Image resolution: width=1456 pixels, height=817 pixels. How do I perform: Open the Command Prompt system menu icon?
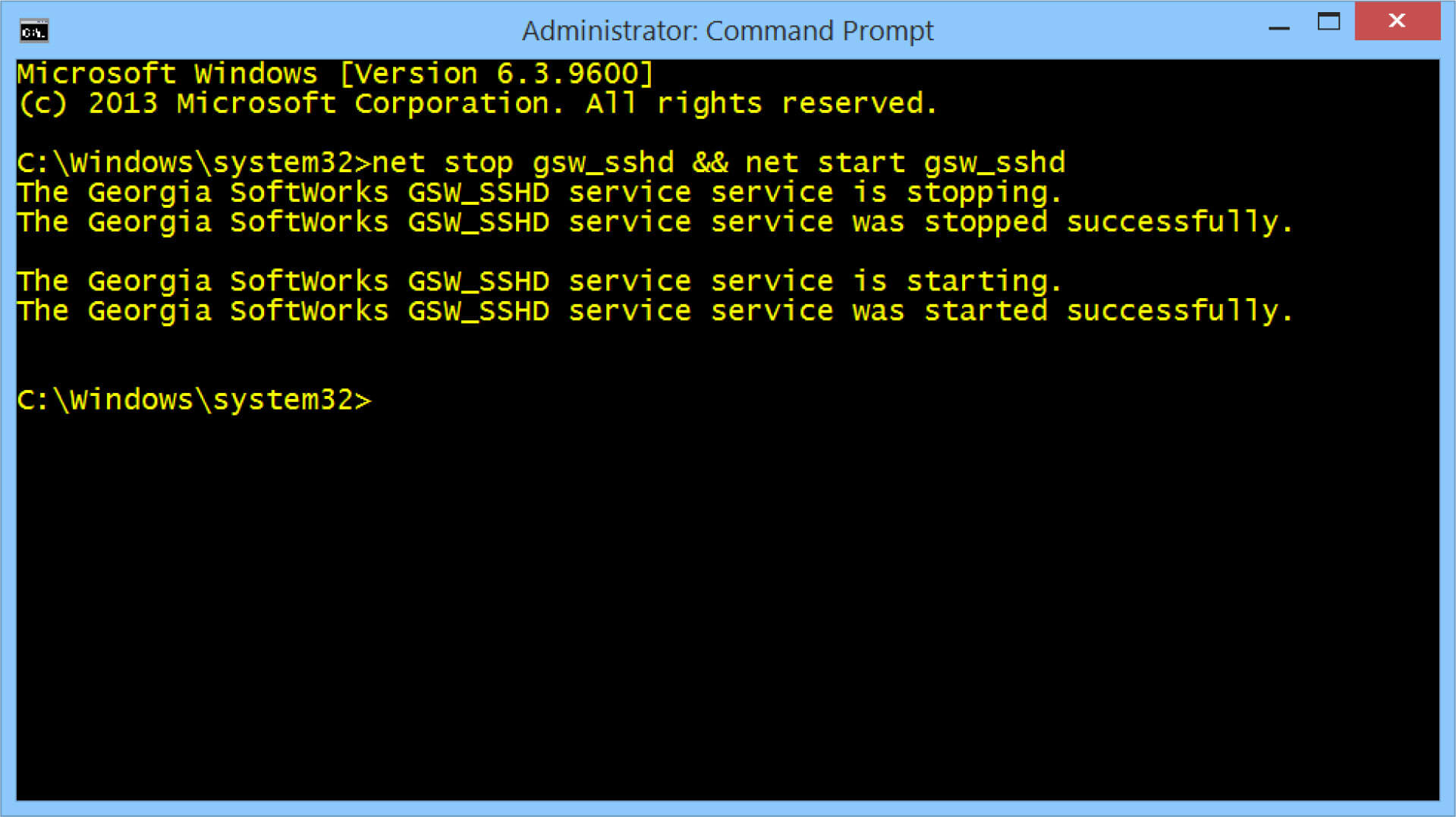(x=33, y=31)
